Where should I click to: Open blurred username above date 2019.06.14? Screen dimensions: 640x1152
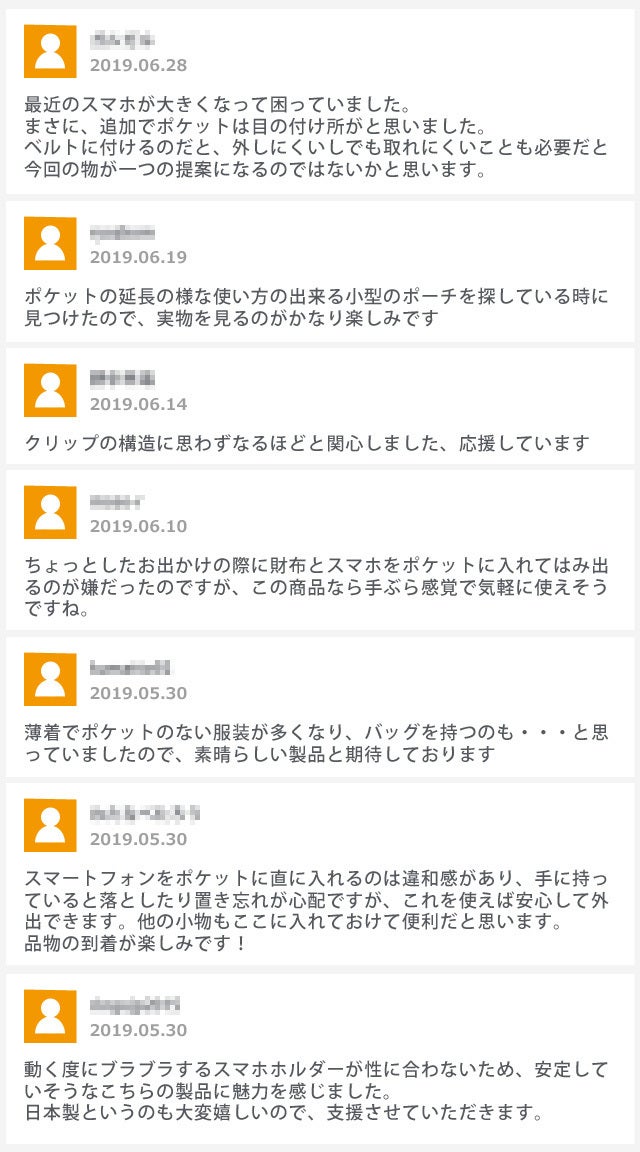tap(122, 379)
